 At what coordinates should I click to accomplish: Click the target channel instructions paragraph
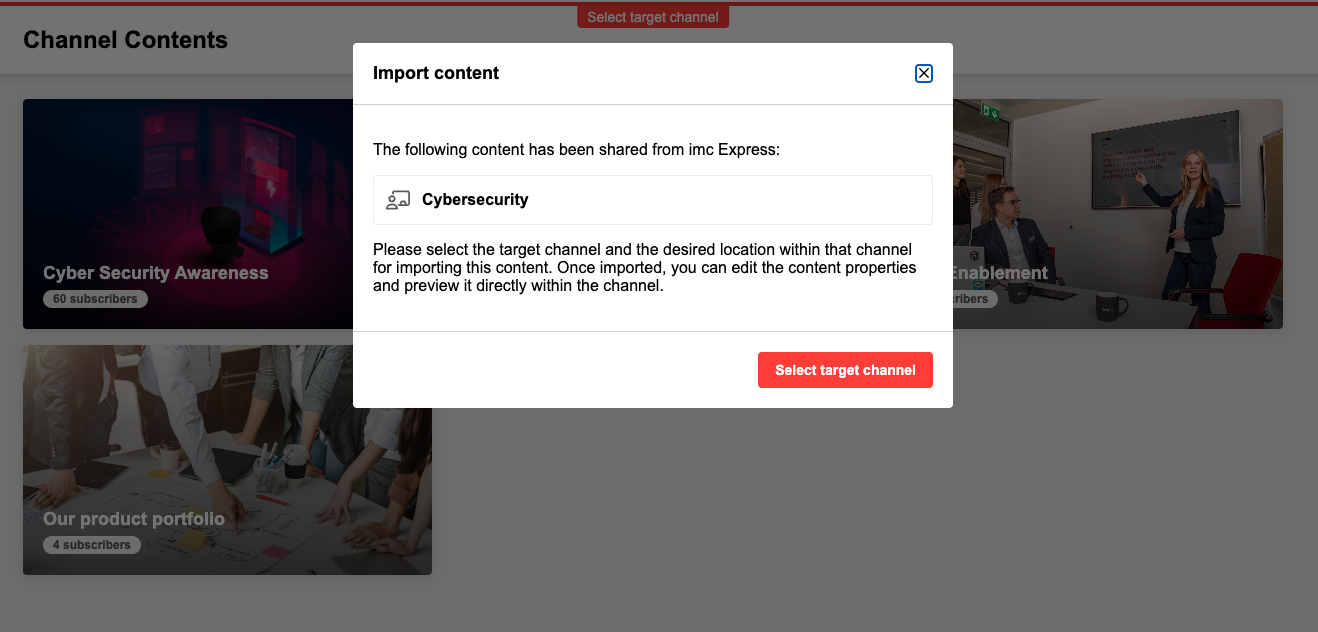(x=645, y=267)
